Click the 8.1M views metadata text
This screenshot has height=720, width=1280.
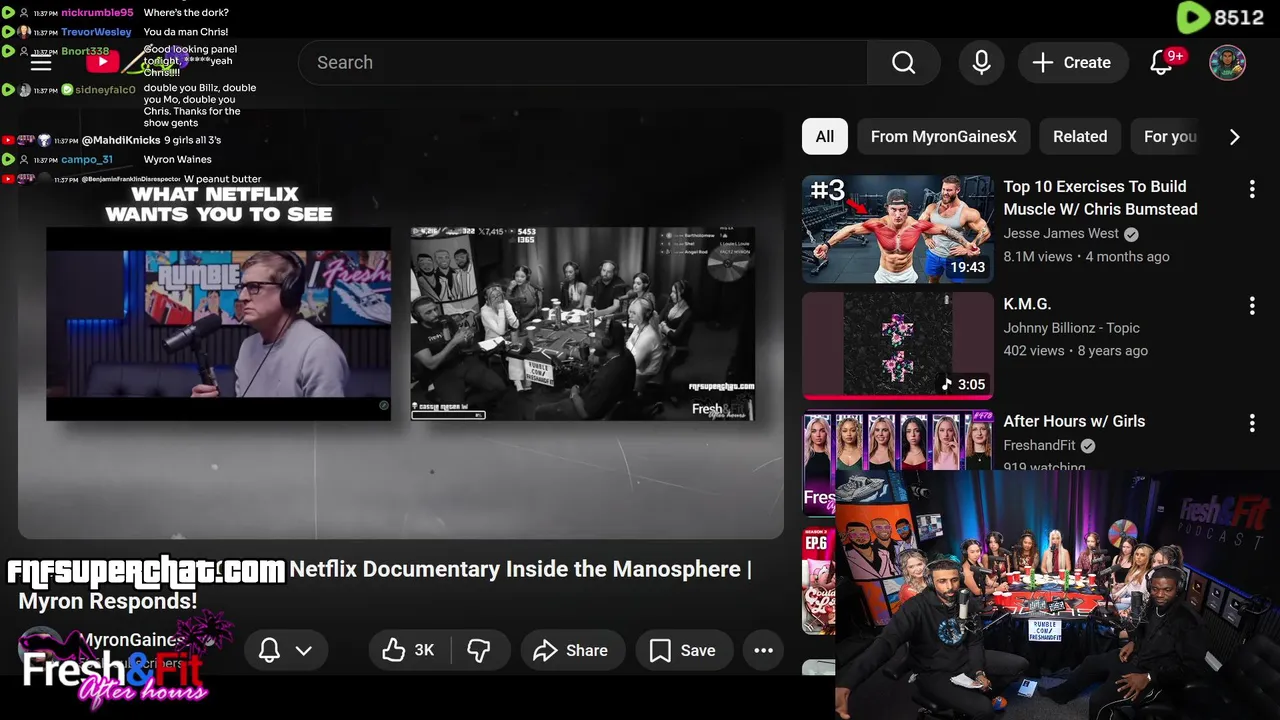(1038, 257)
